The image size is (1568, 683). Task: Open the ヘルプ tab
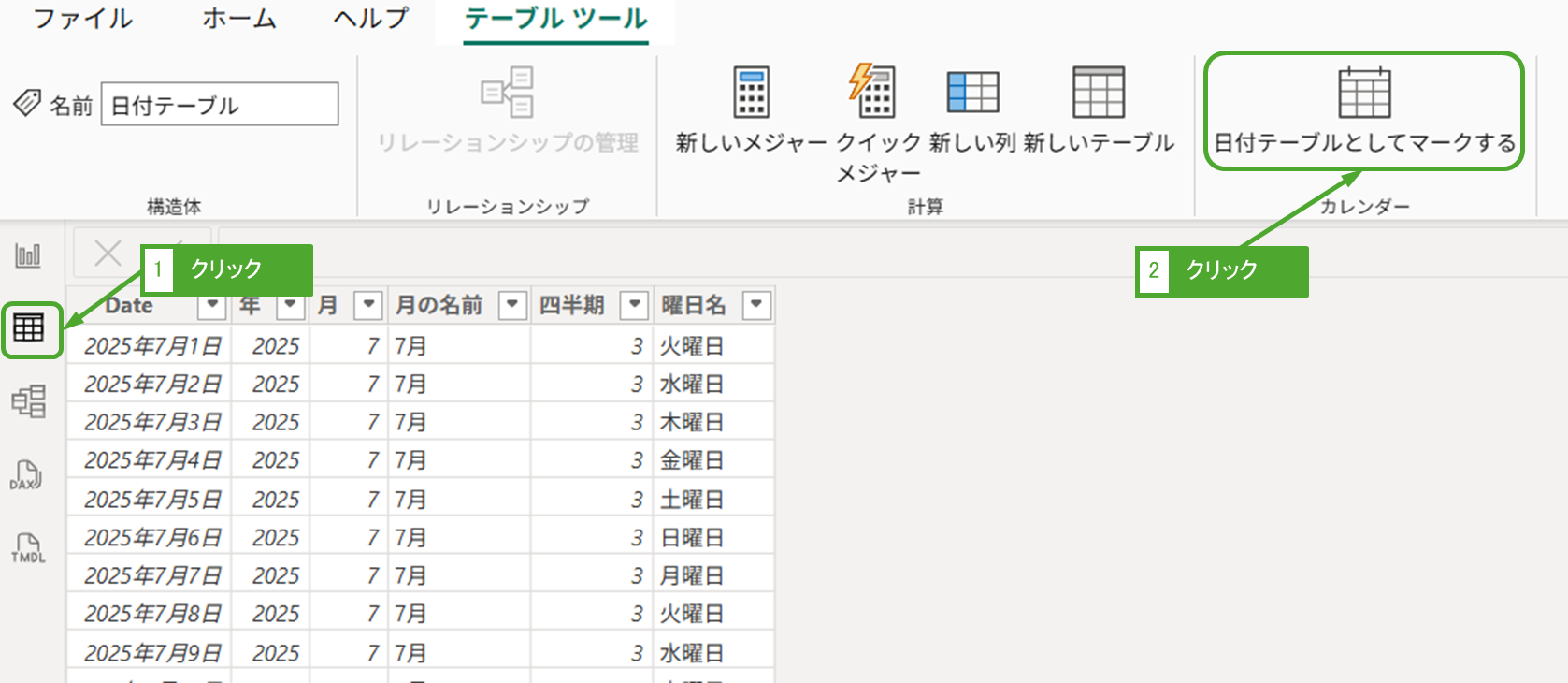(x=371, y=19)
